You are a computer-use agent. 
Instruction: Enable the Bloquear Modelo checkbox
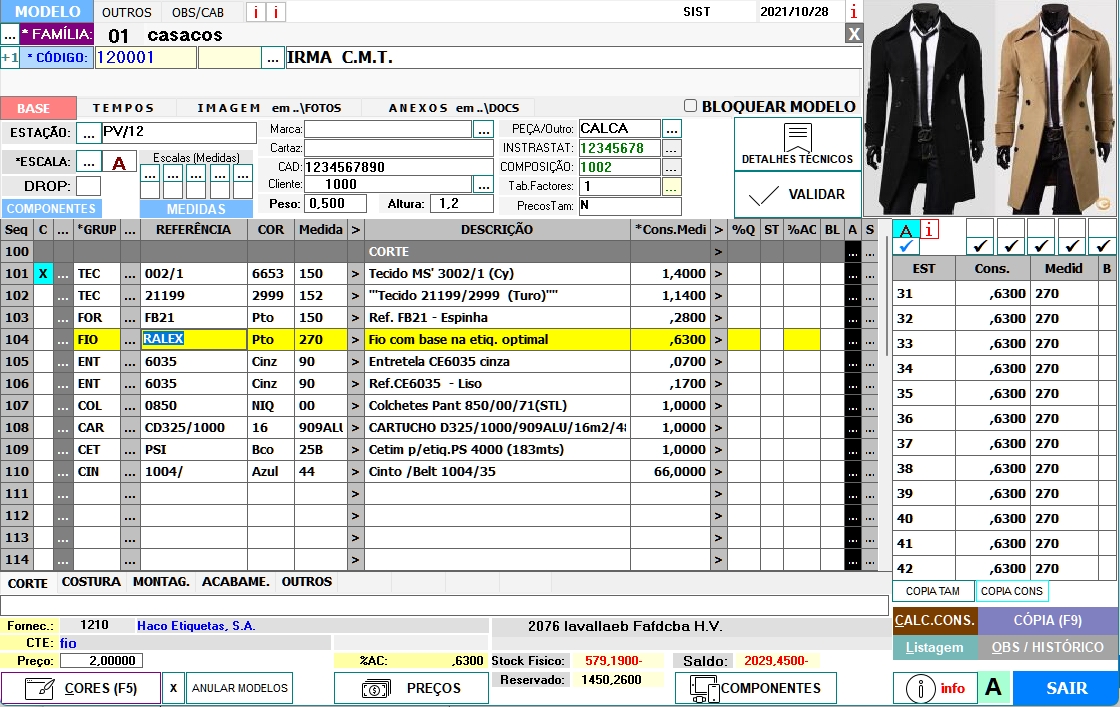click(x=690, y=106)
